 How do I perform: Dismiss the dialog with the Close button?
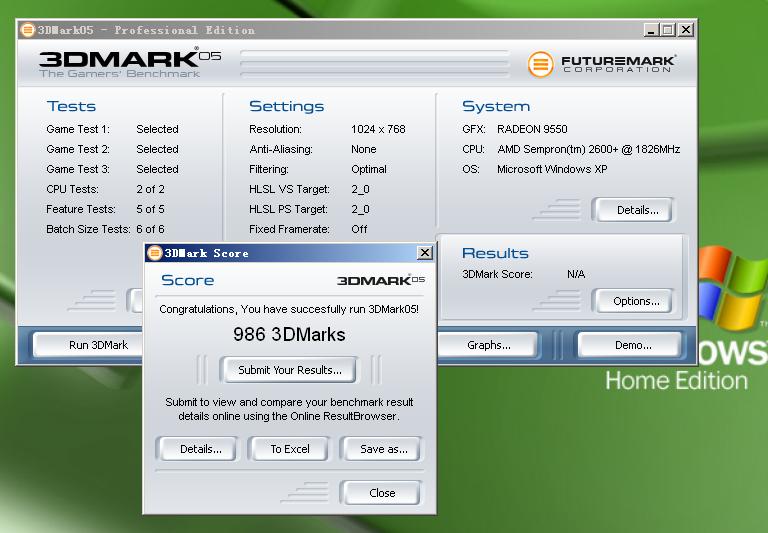tap(382, 493)
